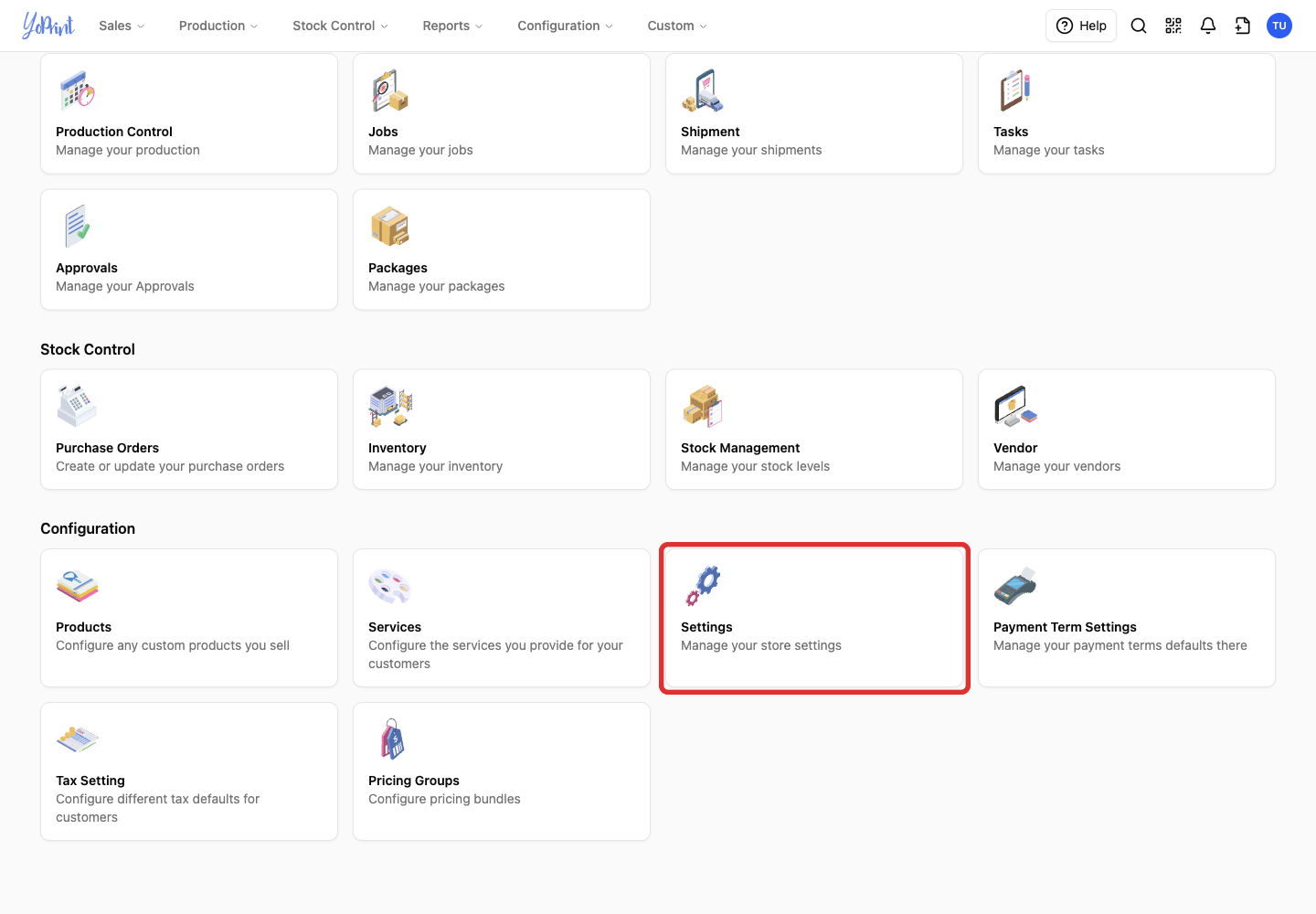The width and height of the screenshot is (1316, 914).
Task: Click the Pricing Groups tag icon
Action: click(393, 739)
